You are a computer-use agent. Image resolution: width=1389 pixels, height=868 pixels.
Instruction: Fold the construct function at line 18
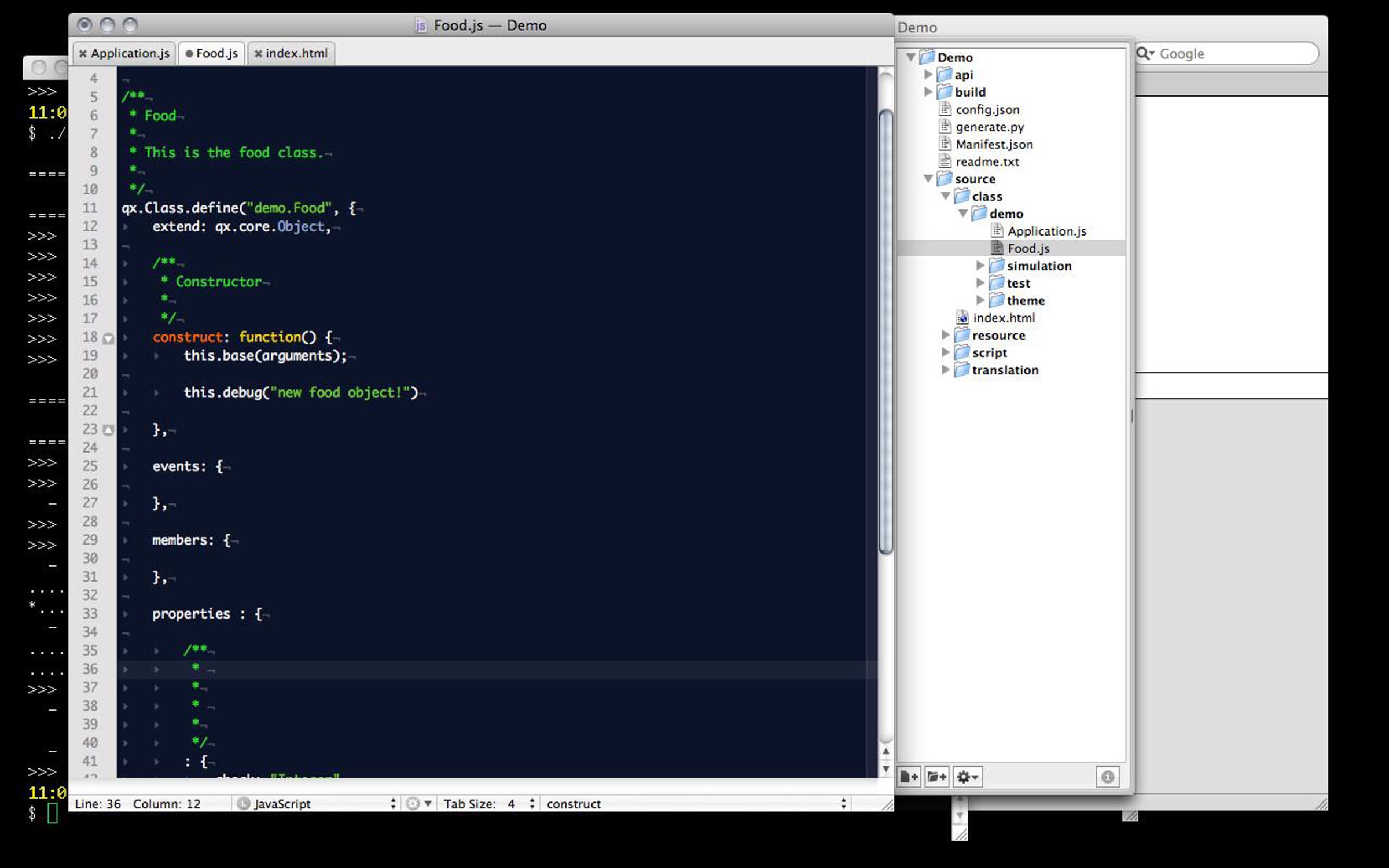[x=108, y=339]
